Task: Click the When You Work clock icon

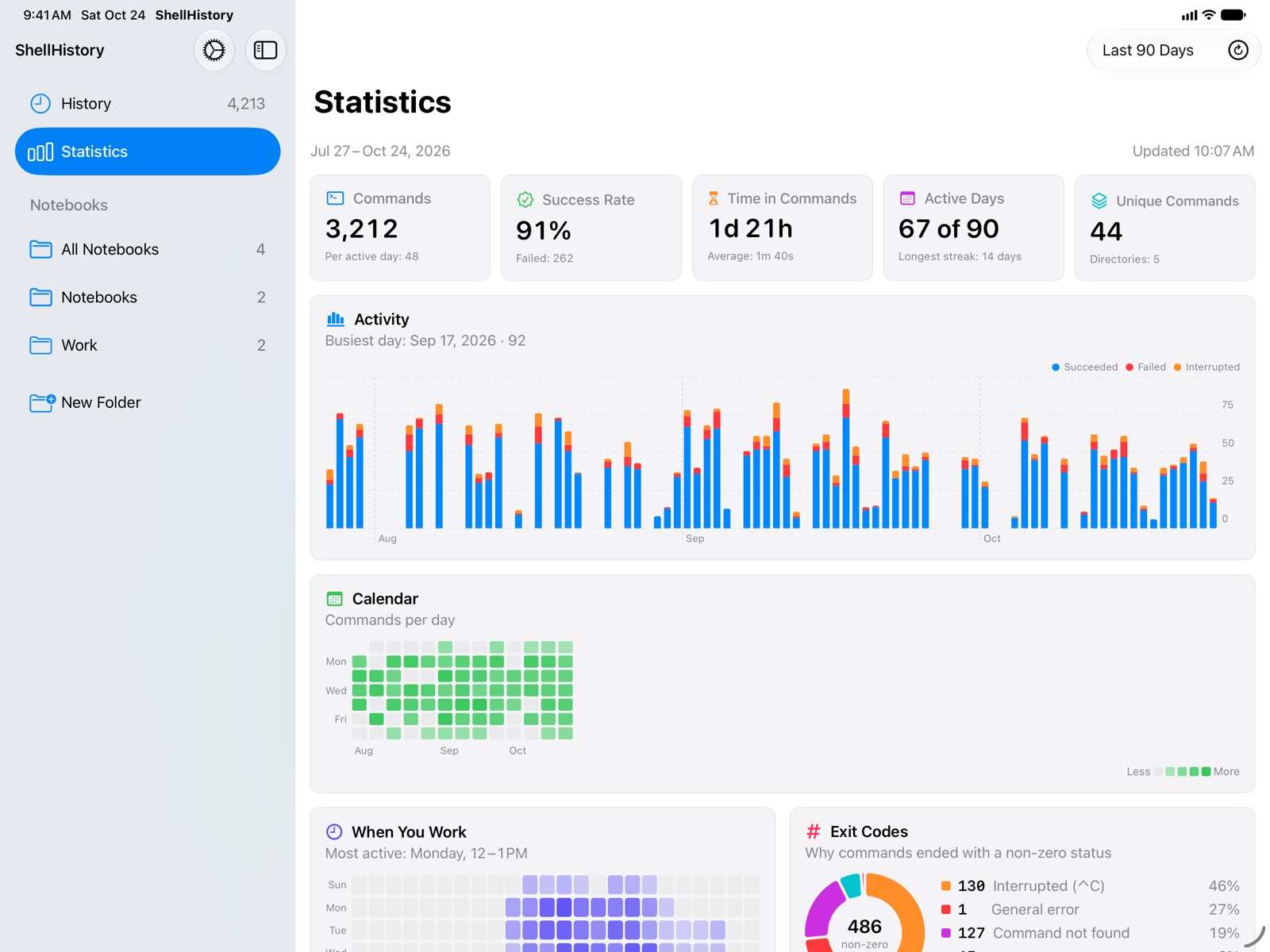Action: 334,831
